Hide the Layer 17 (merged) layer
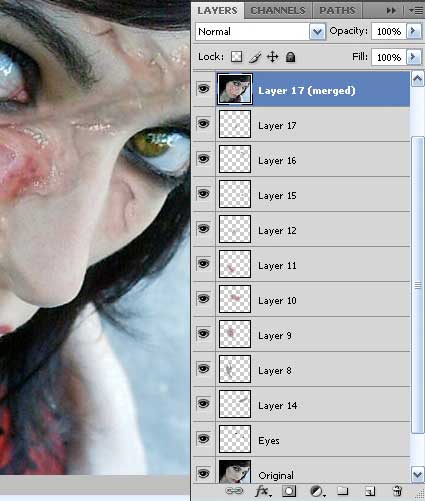Screen dimensions: 425x501 pyautogui.click(x=204, y=89)
